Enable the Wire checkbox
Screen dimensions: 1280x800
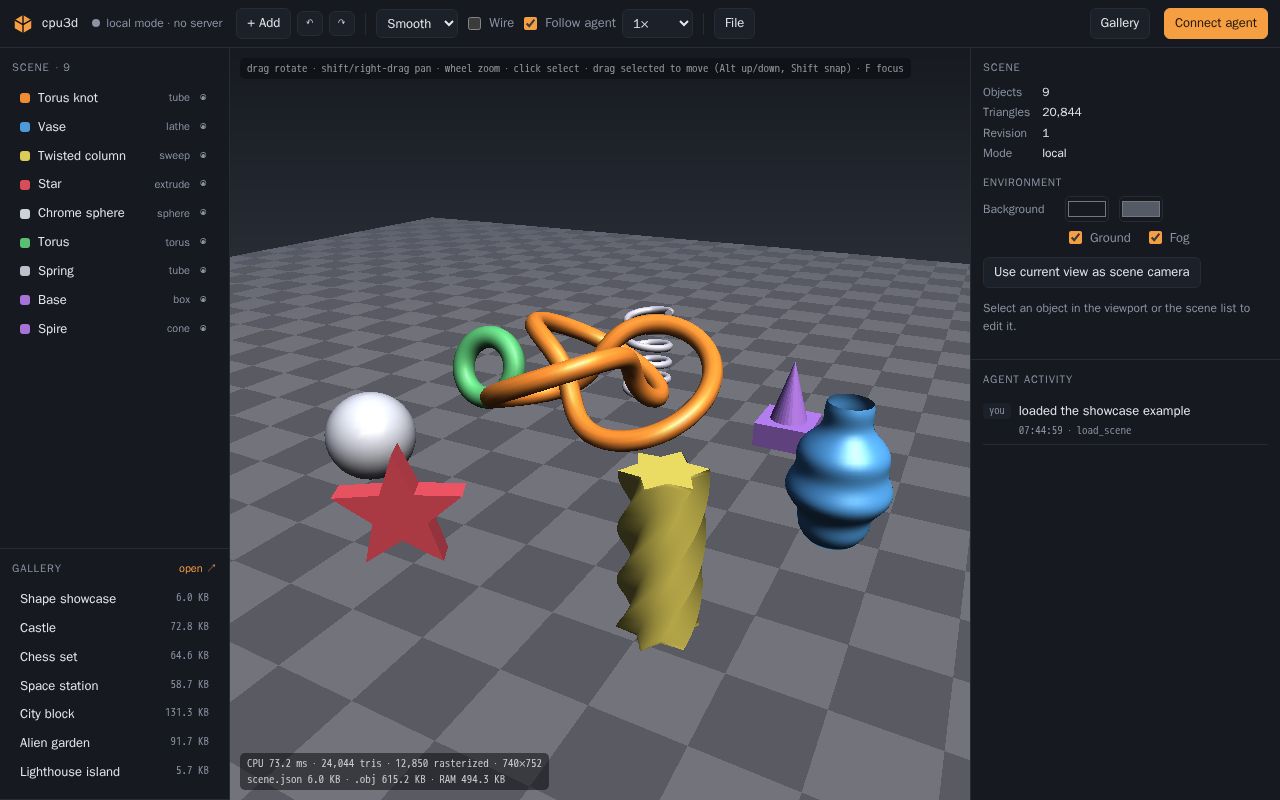click(x=475, y=23)
